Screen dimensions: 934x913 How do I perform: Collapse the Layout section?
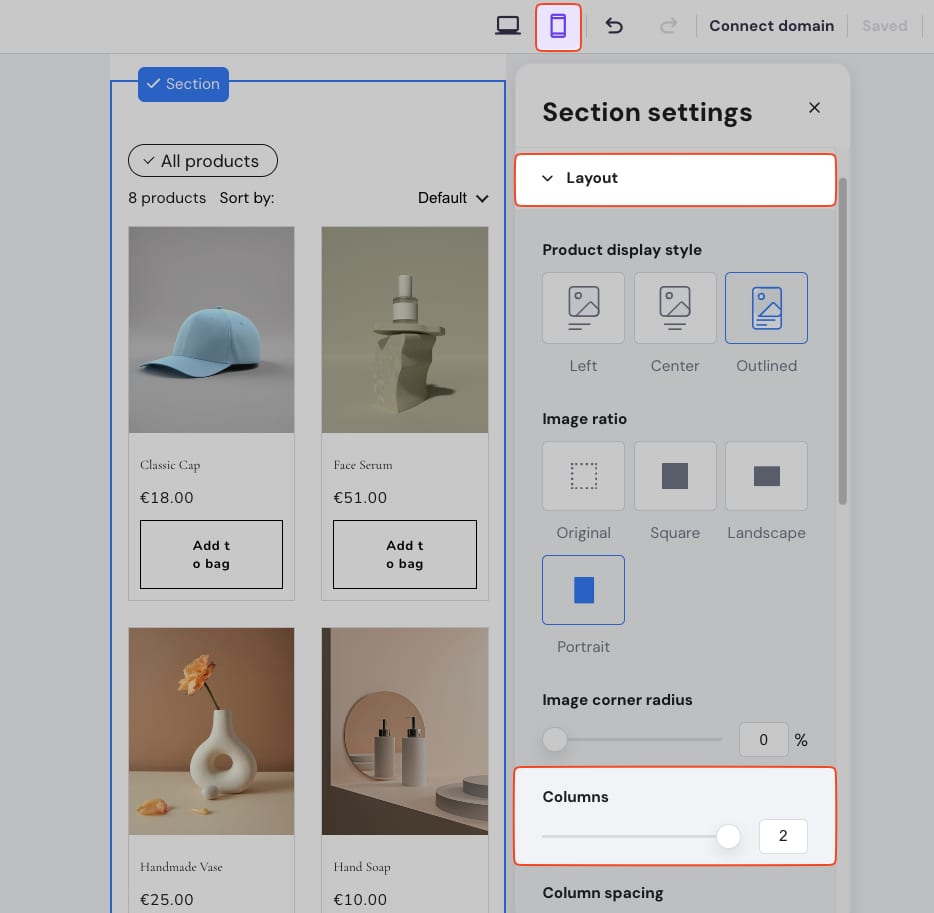click(x=675, y=179)
